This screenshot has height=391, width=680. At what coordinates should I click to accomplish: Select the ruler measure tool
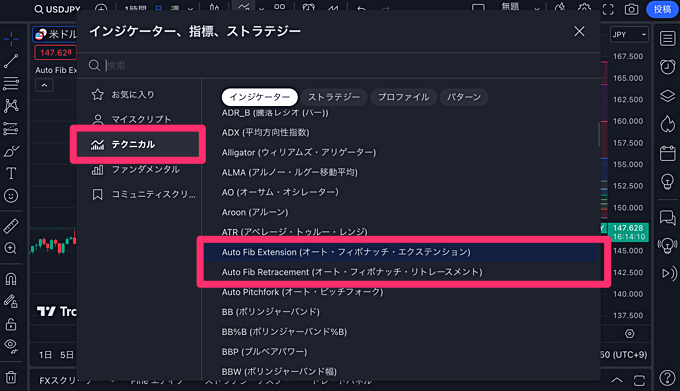[x=11, y=226]
